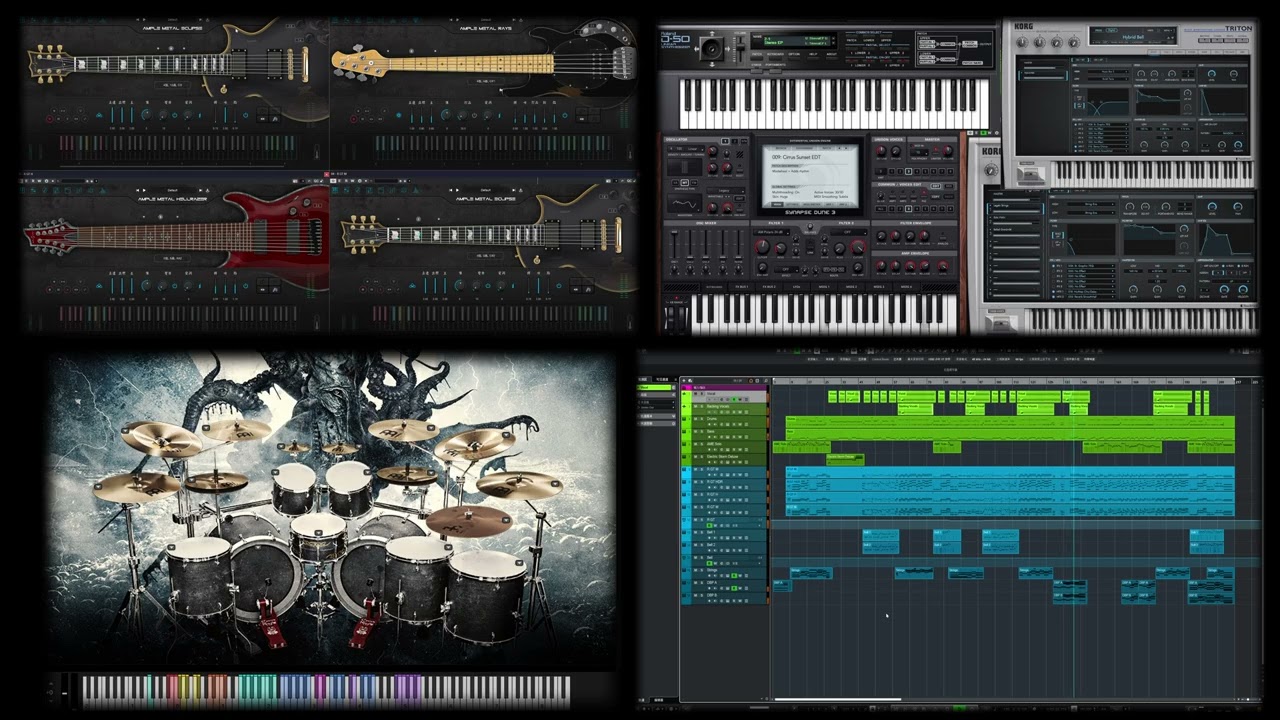Click the D-50 KEYBOARD button
The width and height of the screenshot is (1280, 720).
[775, 58]
